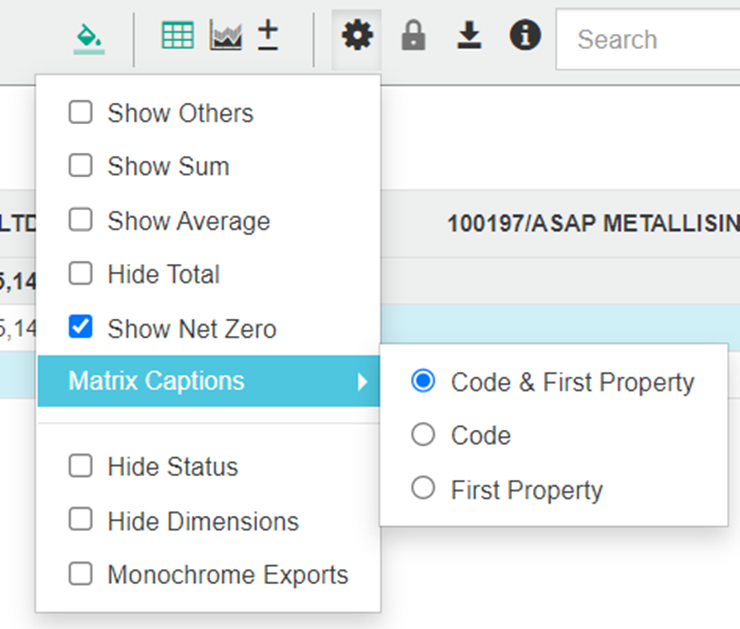This screenshot has width=740, height=629.
Task: Select the Matrix Captions menu item
Action: pyautogui.click(x=156, y=381)
